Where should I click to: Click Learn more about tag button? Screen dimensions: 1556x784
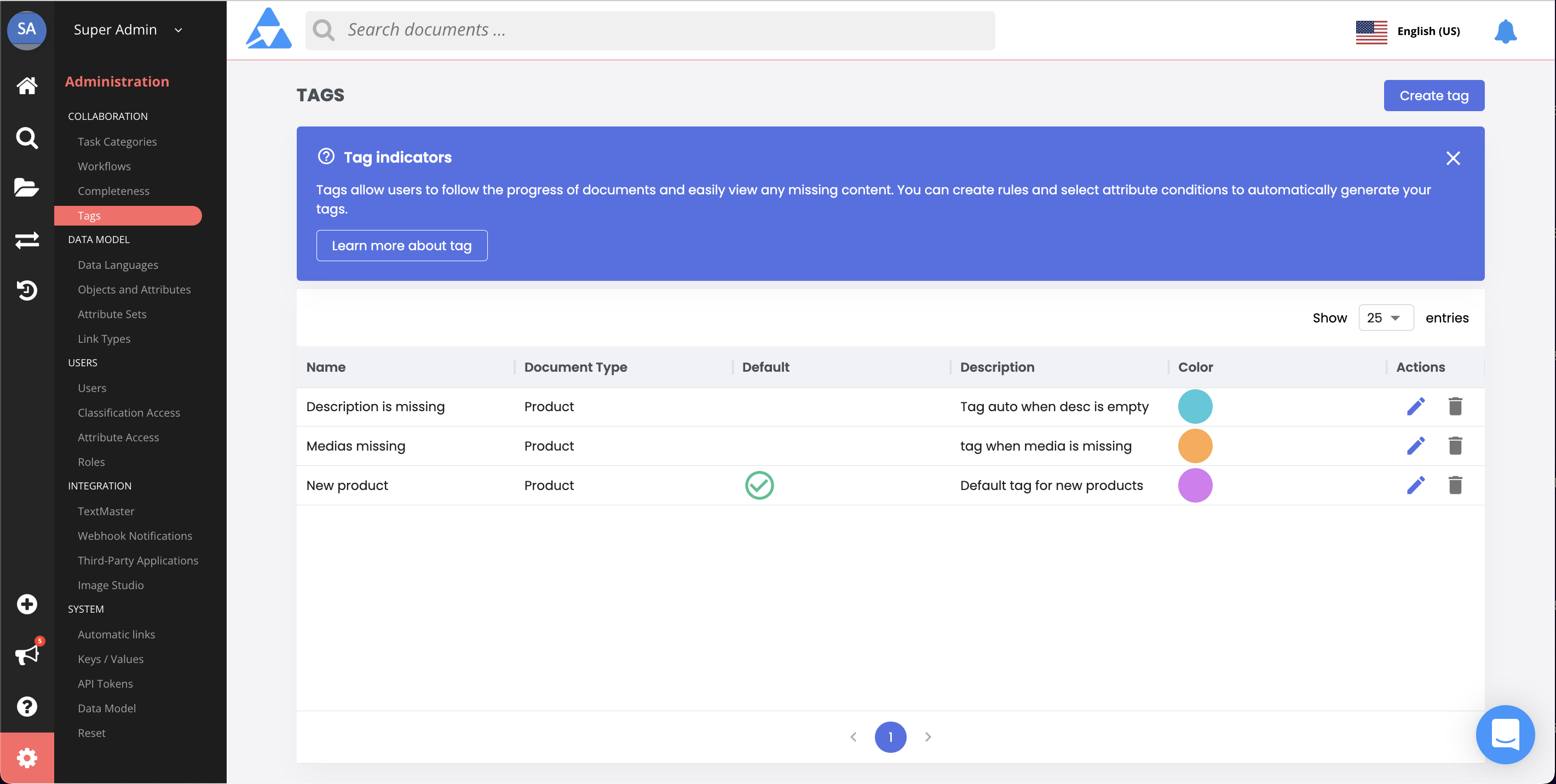tap(402, 245)
